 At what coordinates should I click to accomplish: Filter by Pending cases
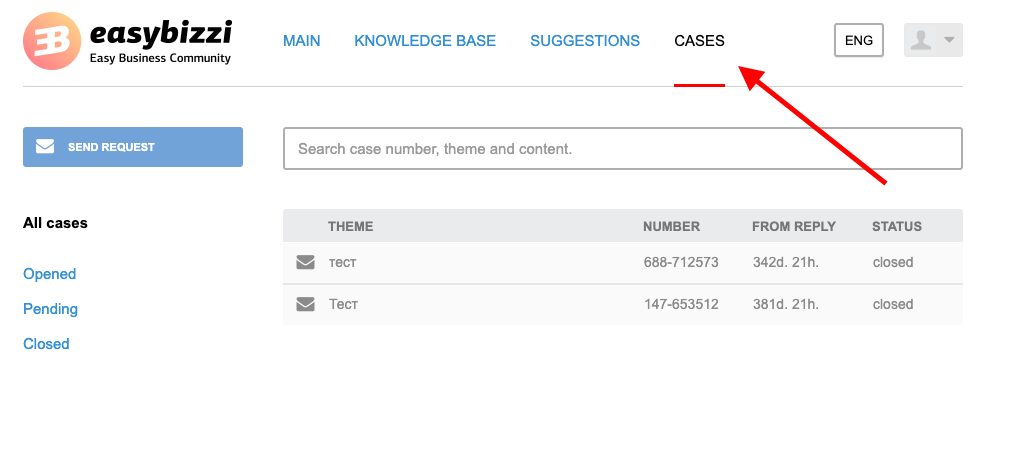coord(50,309)
